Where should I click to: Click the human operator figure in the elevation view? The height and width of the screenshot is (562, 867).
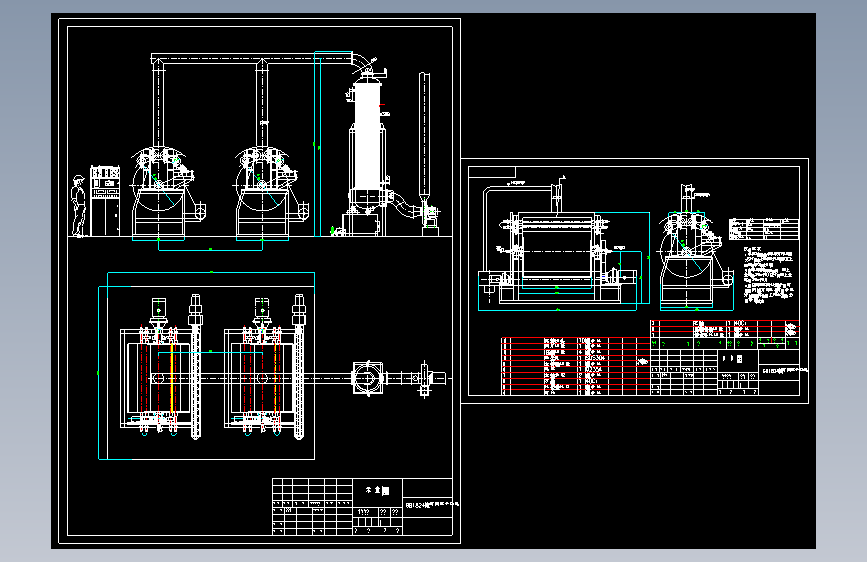click(79, 206)
